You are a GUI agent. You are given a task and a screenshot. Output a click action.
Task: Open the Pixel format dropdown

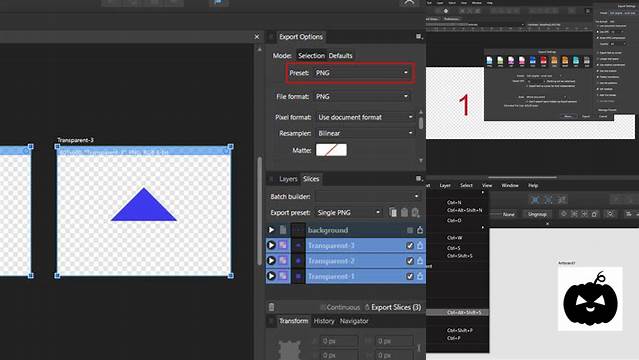[x=365, y=117]
